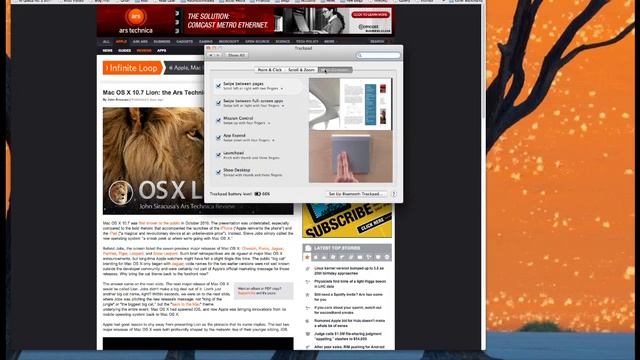Click the gesture demo video preview
Image resolution: width=640 pixels, height=360 pixels.
351,130
